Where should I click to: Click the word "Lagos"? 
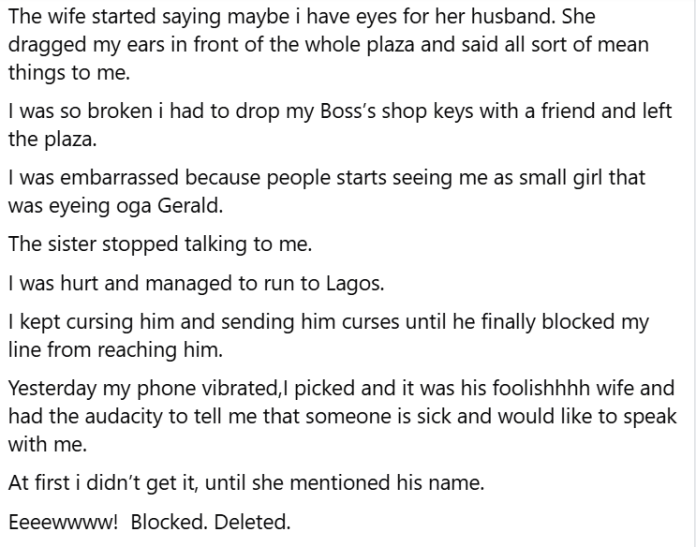point(354,283)
